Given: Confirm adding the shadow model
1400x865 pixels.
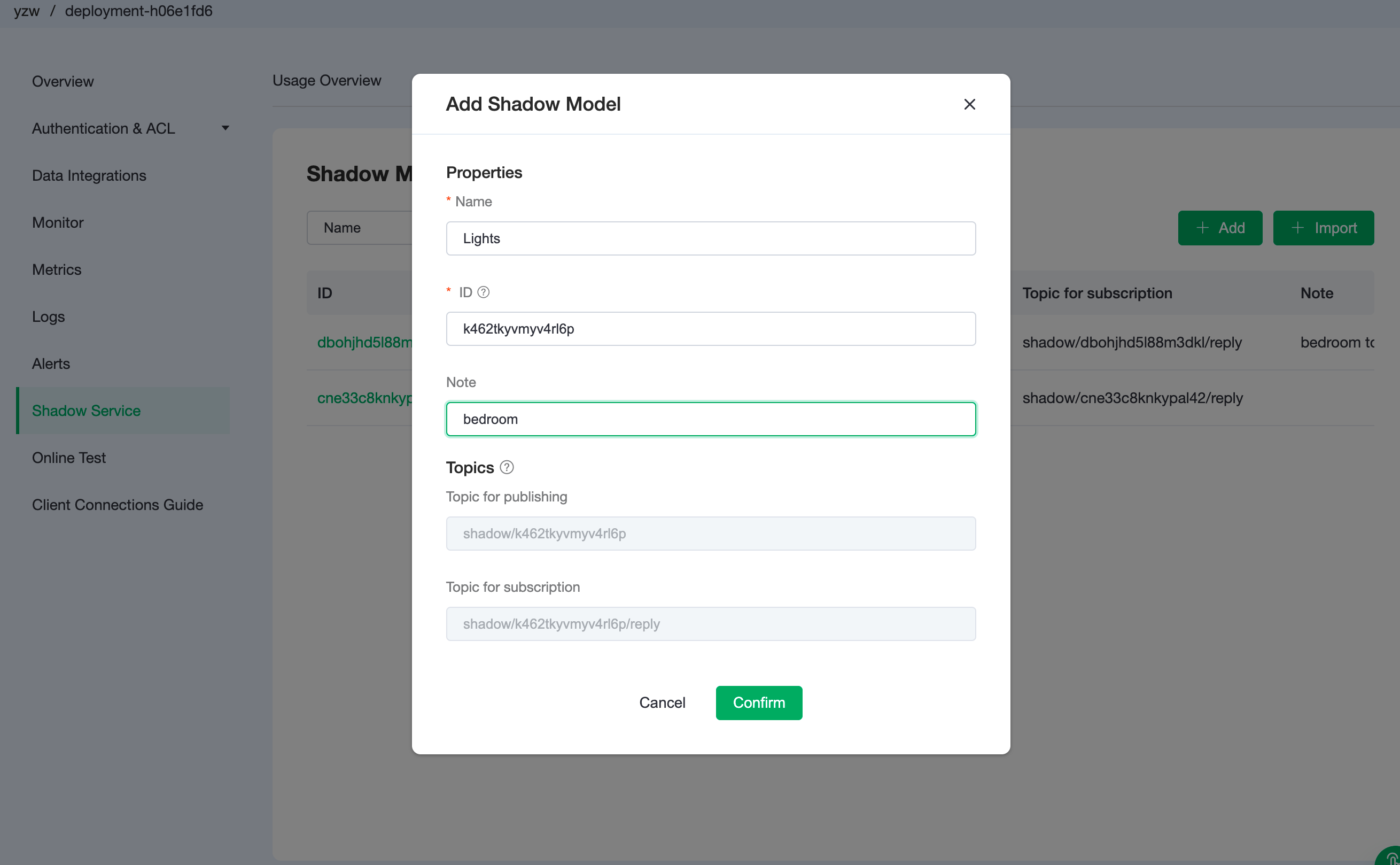Looking at the screenshot, I should (759, 702).
